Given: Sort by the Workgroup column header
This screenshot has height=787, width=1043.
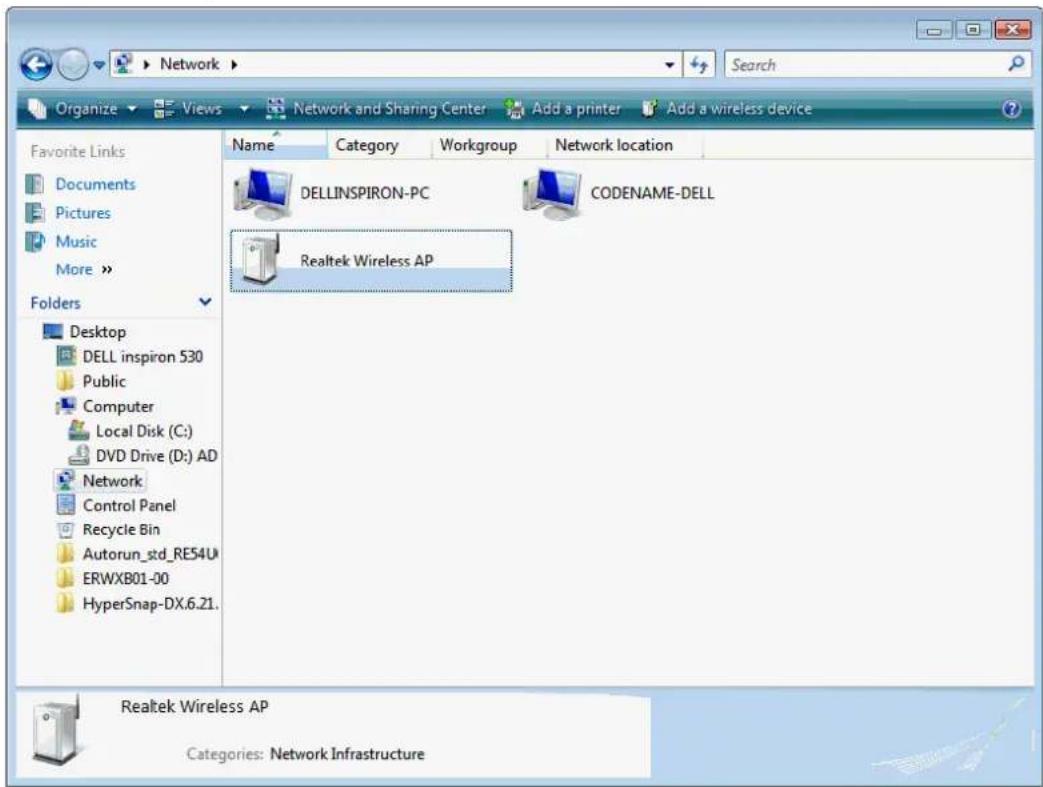Looking at the screenshot, I should [x=489, y=145].
